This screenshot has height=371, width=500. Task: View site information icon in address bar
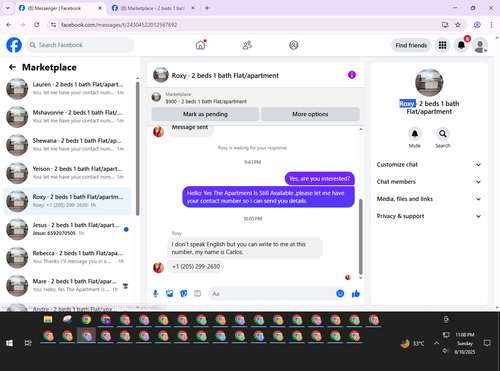(x=53, y=25)
